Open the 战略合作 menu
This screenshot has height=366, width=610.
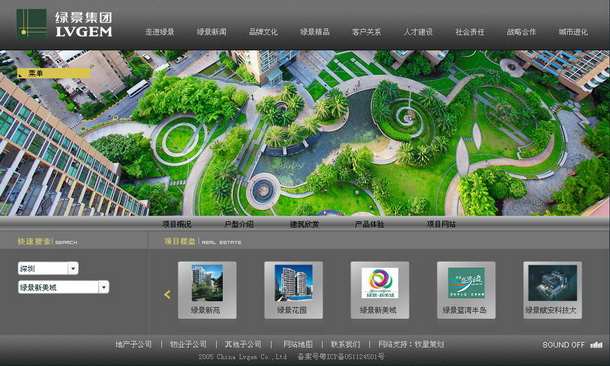coord(521,32)
